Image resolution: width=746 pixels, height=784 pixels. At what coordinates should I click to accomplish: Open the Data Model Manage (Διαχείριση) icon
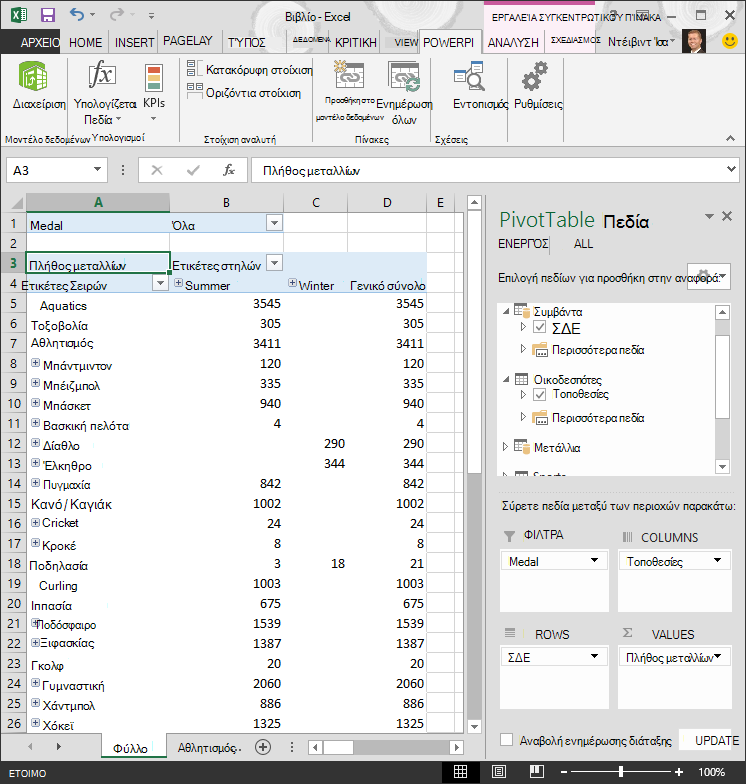34,76
